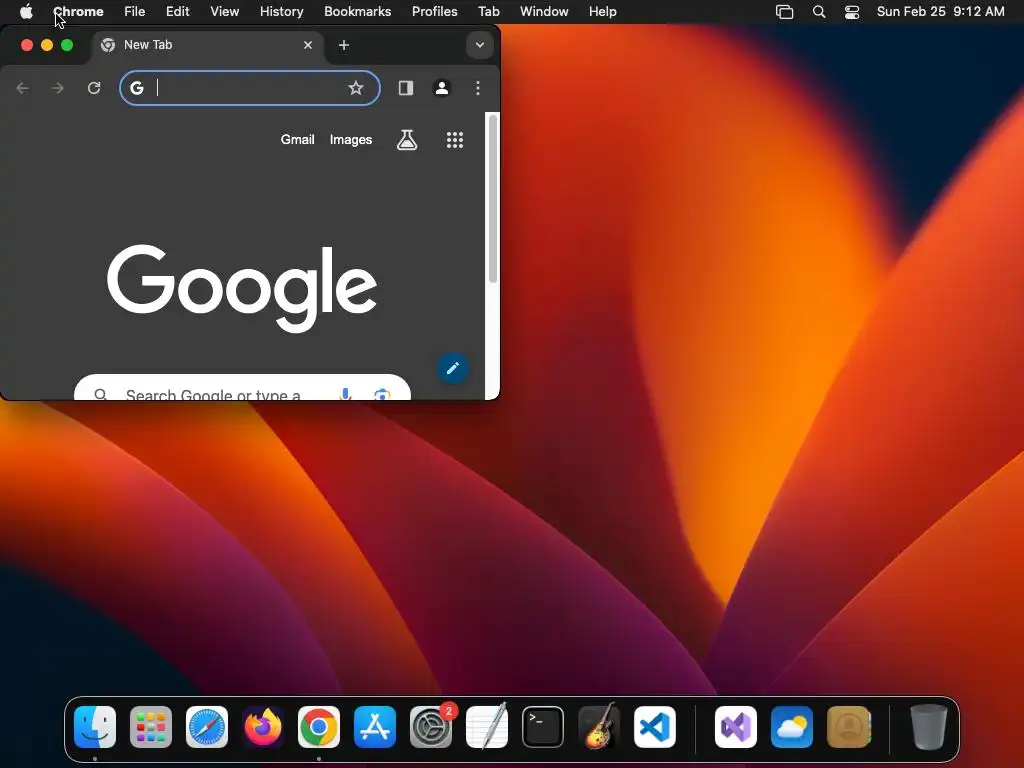Click the date and time in menu bar

coord(940,12)
